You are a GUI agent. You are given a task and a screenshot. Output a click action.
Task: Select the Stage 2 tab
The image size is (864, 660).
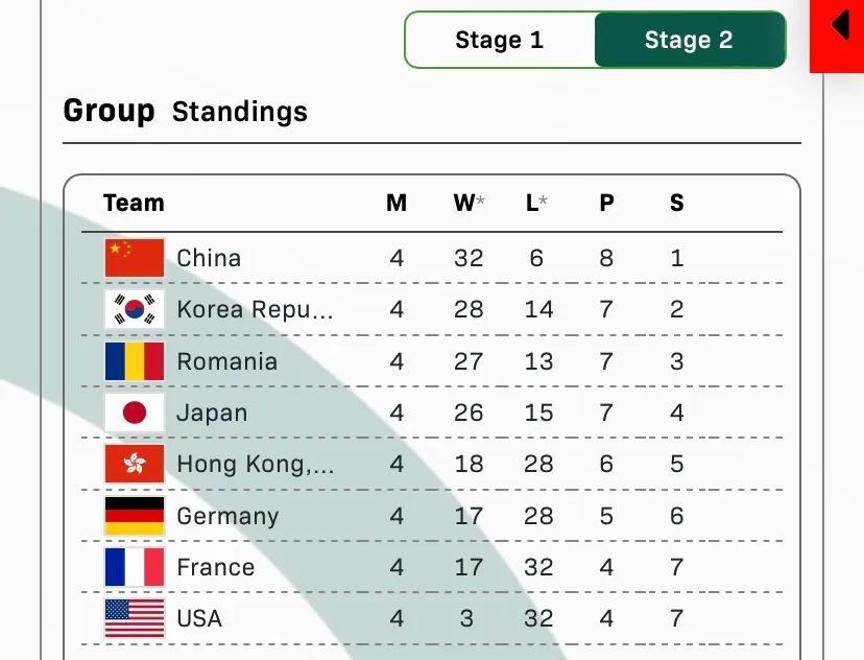tap(688, 40)
